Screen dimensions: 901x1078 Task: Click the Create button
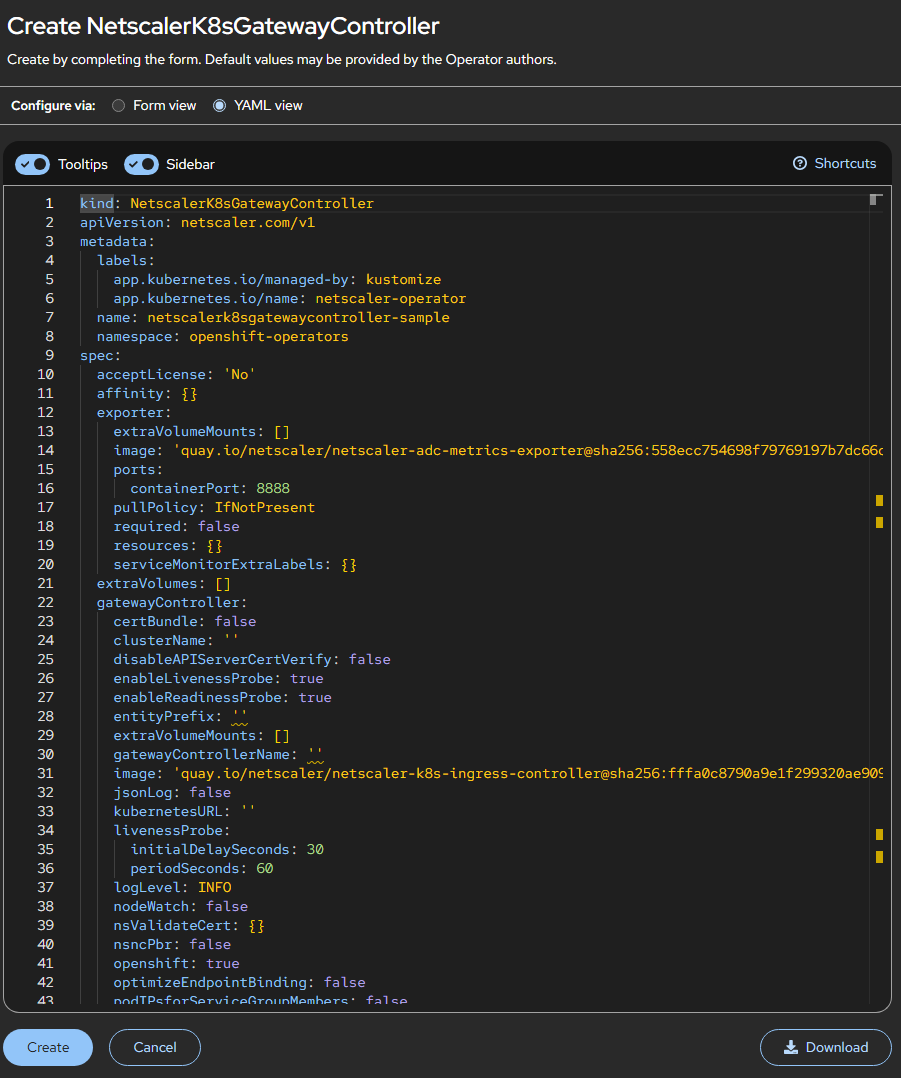47,1047
